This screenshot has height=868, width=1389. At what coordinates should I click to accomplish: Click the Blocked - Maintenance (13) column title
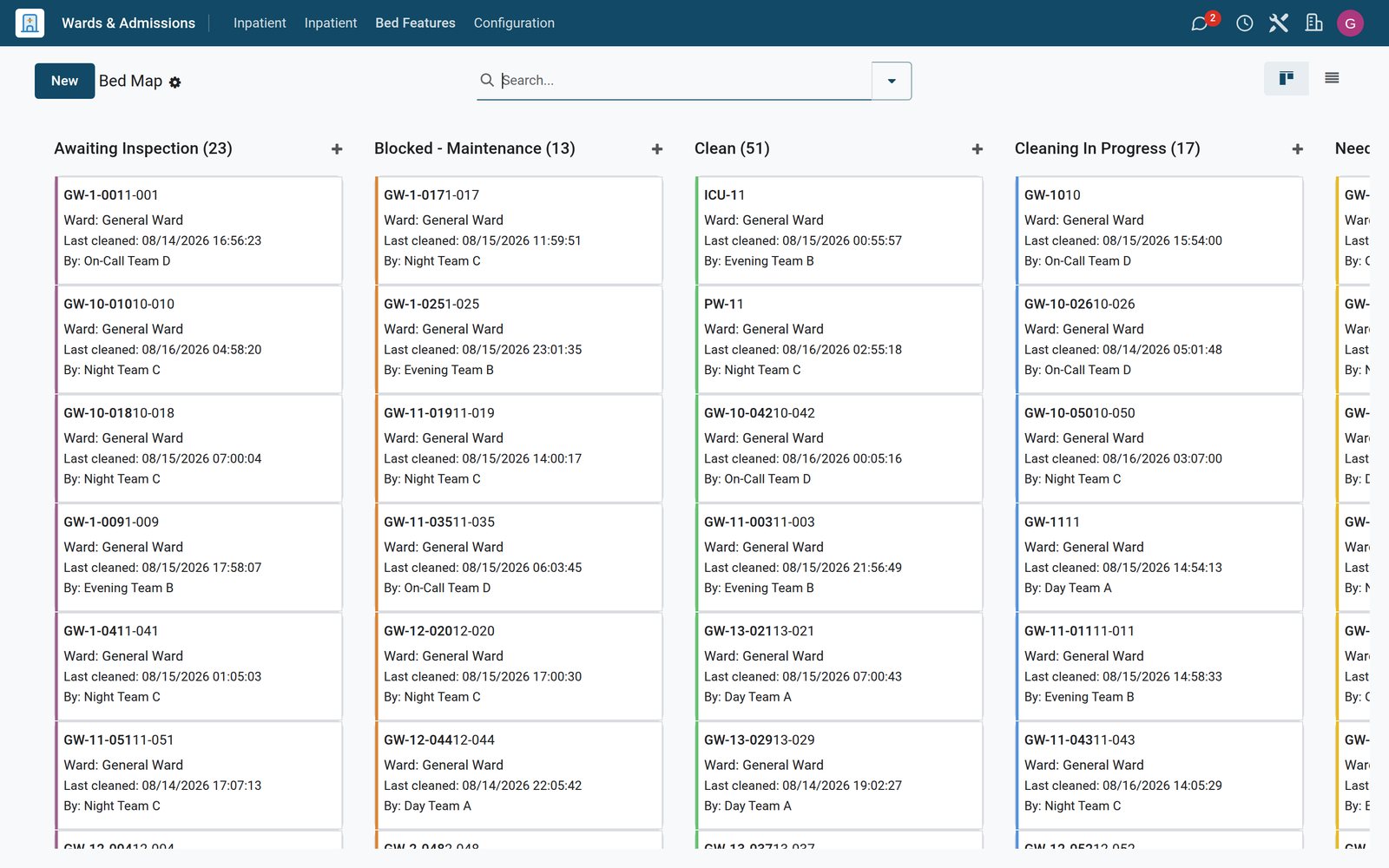pos(475,148)
